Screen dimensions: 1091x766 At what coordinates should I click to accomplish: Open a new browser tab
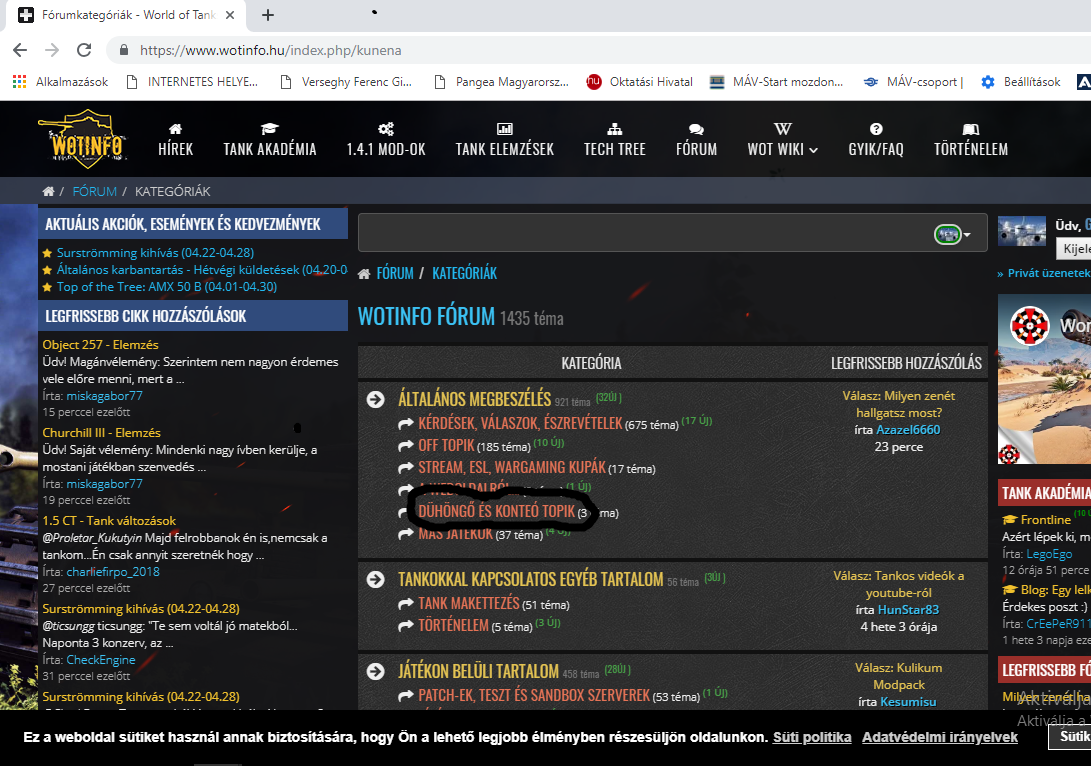[x=268, y=15]
